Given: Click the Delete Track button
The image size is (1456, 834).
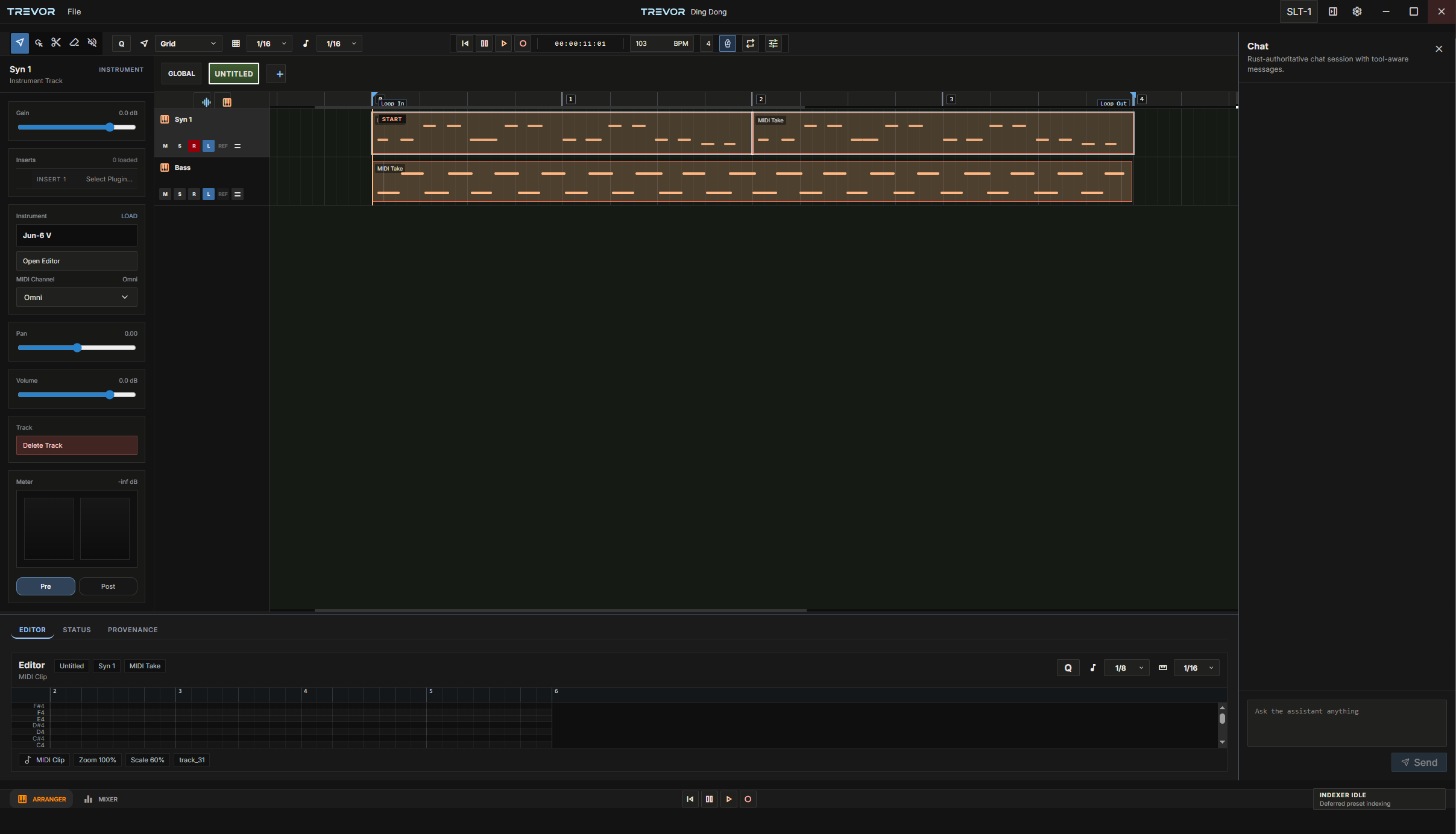Looking at the screenshot, I should point(77,445).
